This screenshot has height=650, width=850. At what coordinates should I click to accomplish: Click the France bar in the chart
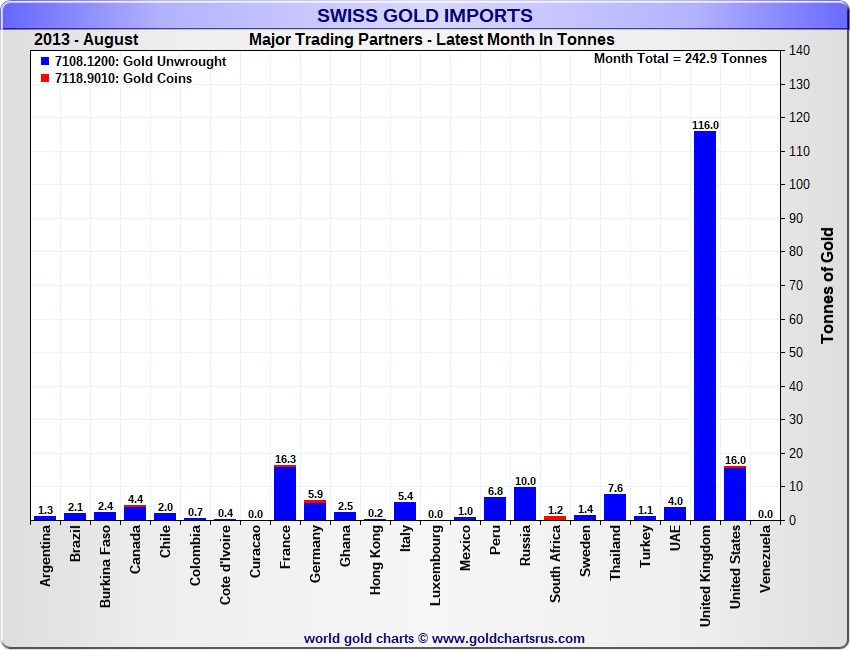285,493
